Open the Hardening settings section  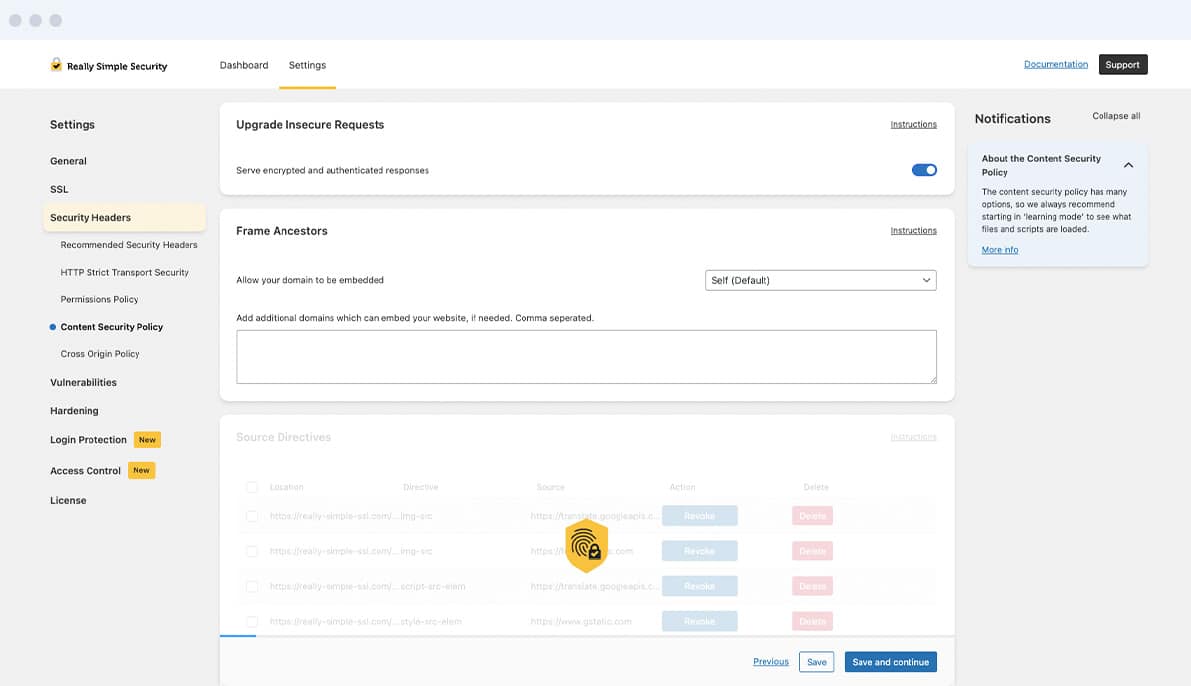coord(74,411)
